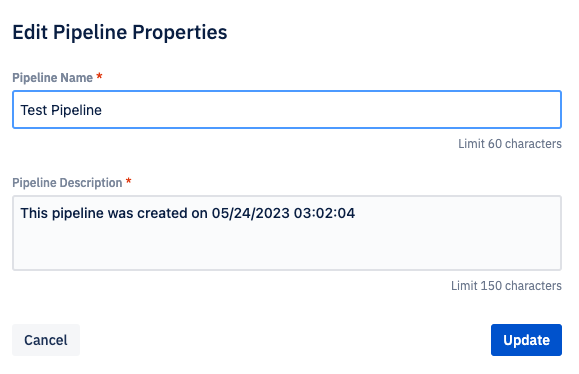
Task: Click the Pipeline Description label
Action: [67, 183]
